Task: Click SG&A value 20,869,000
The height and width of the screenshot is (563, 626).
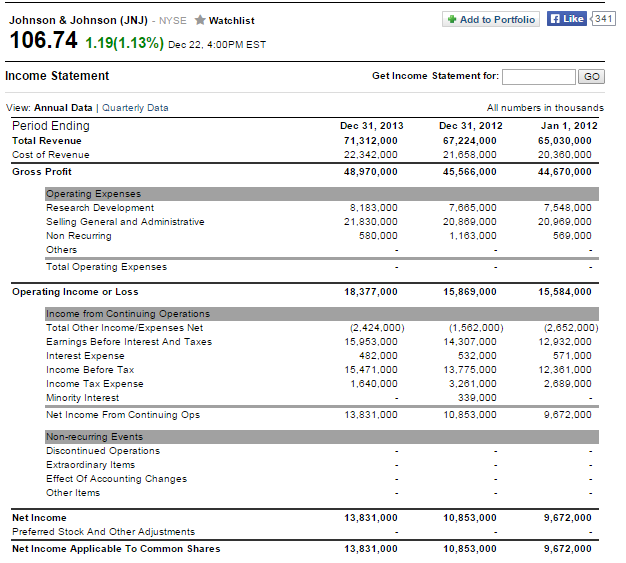Action: 470,222
